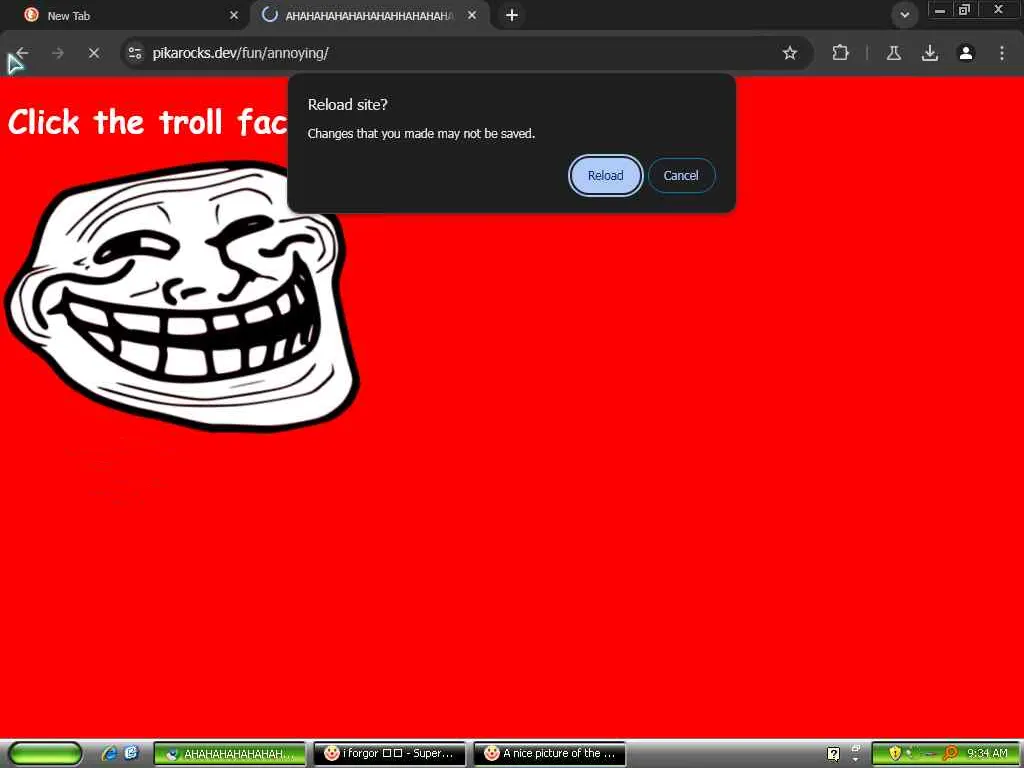Restore down the browser window
Viewport: 1024px width, 768px height.
coord(964,10)
